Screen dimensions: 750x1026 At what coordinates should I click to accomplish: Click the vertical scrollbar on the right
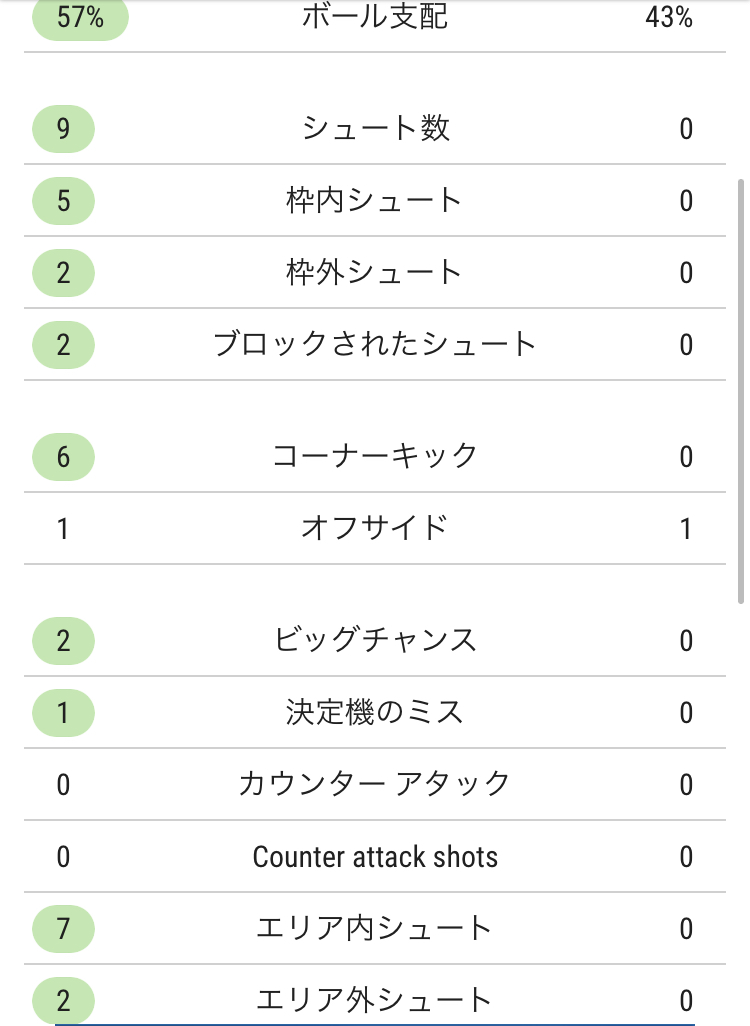click(x=741, y=391)
